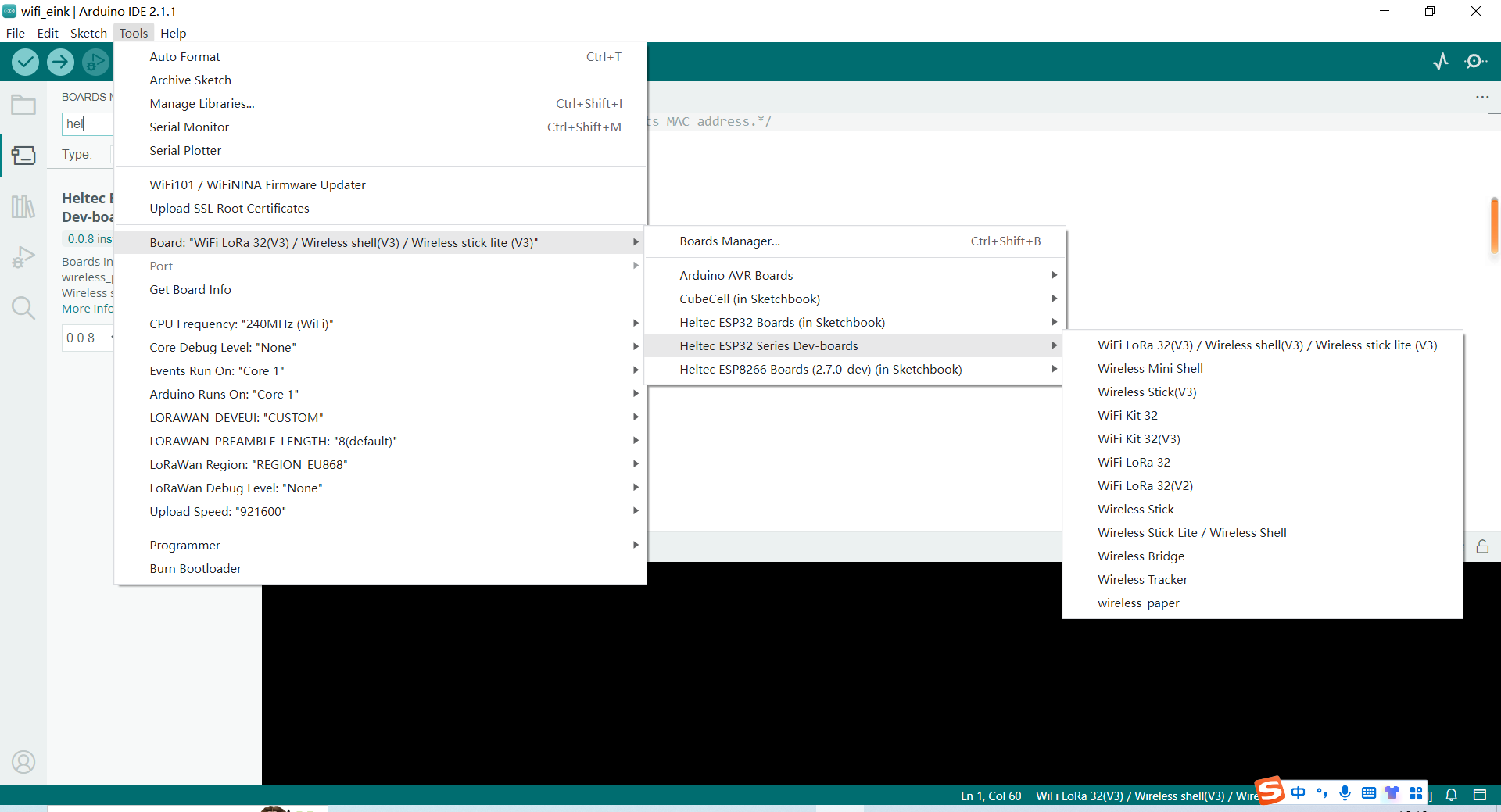Click Get Board Info
1501x812 pixels.
(190, 289)
